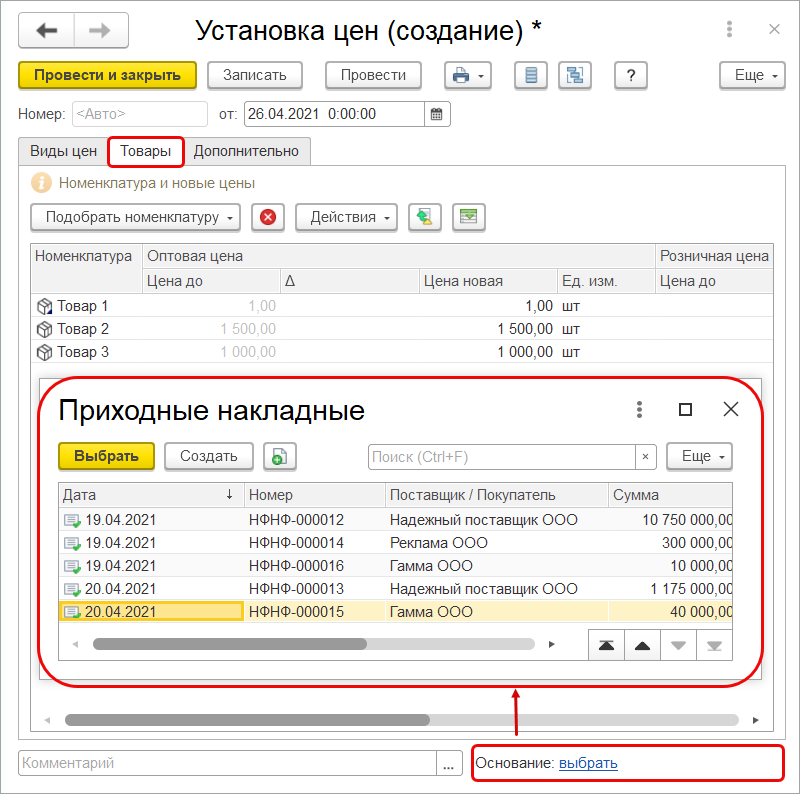Image resolution: width=800 pixels, height=794 pixels.
Task: Expand the Подобрать номенклатуру dropdown
Action: [x=136, y=217]
